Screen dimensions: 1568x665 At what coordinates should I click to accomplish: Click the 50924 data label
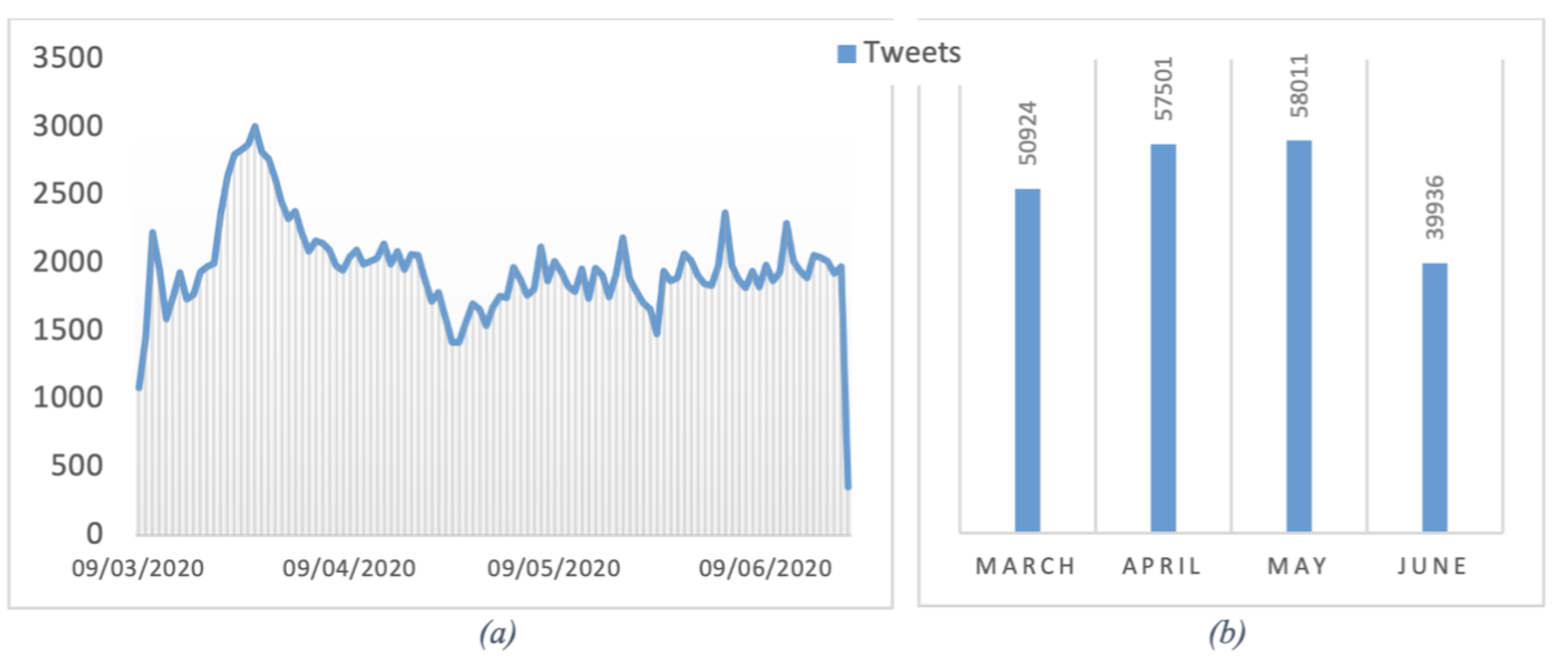[x=1028, y=133]
